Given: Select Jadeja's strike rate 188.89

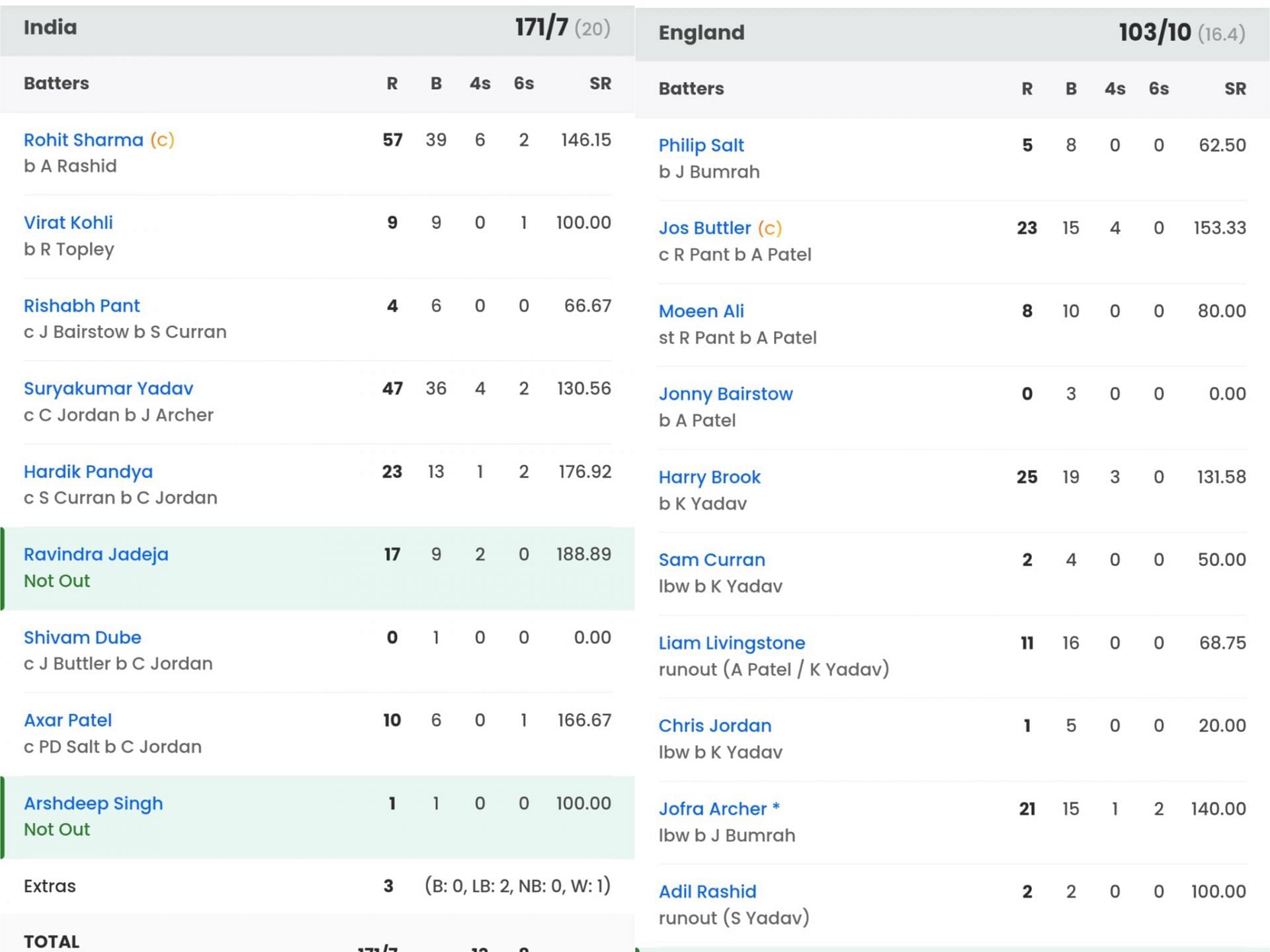Looking at the screenshot, I should (x=583, y=555).
